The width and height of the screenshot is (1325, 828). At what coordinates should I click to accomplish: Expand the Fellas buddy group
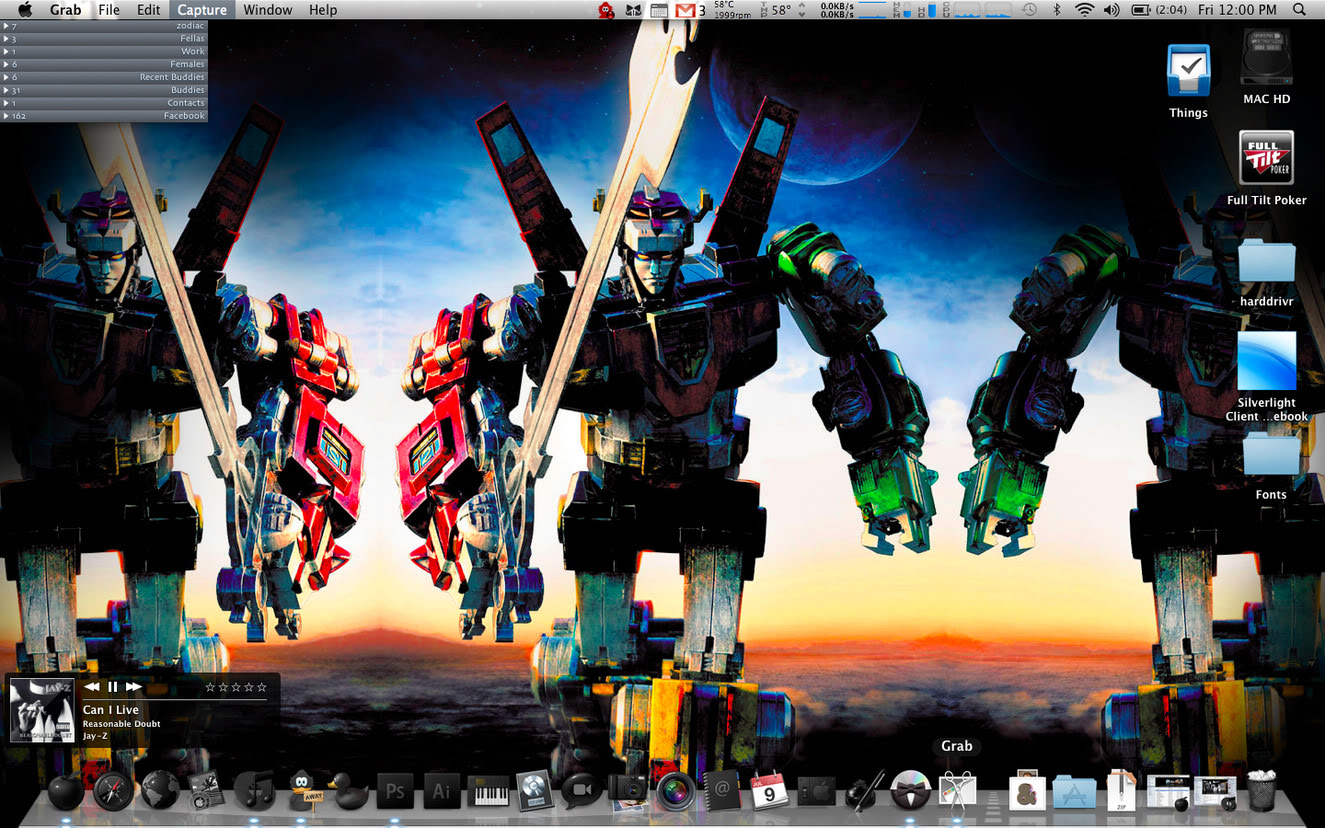[x=103, y=39]
